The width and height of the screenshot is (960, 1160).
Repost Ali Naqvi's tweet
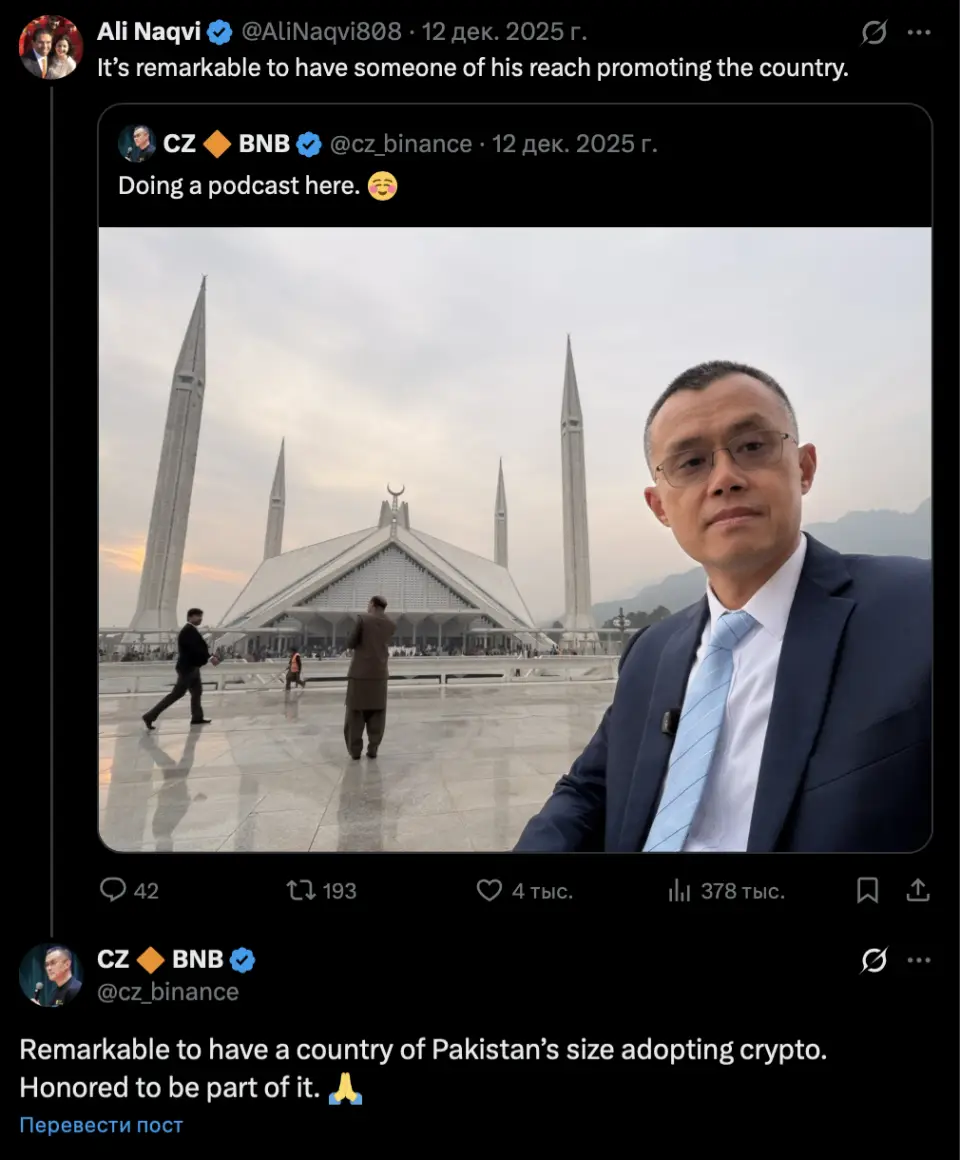[x=300, y=890]
